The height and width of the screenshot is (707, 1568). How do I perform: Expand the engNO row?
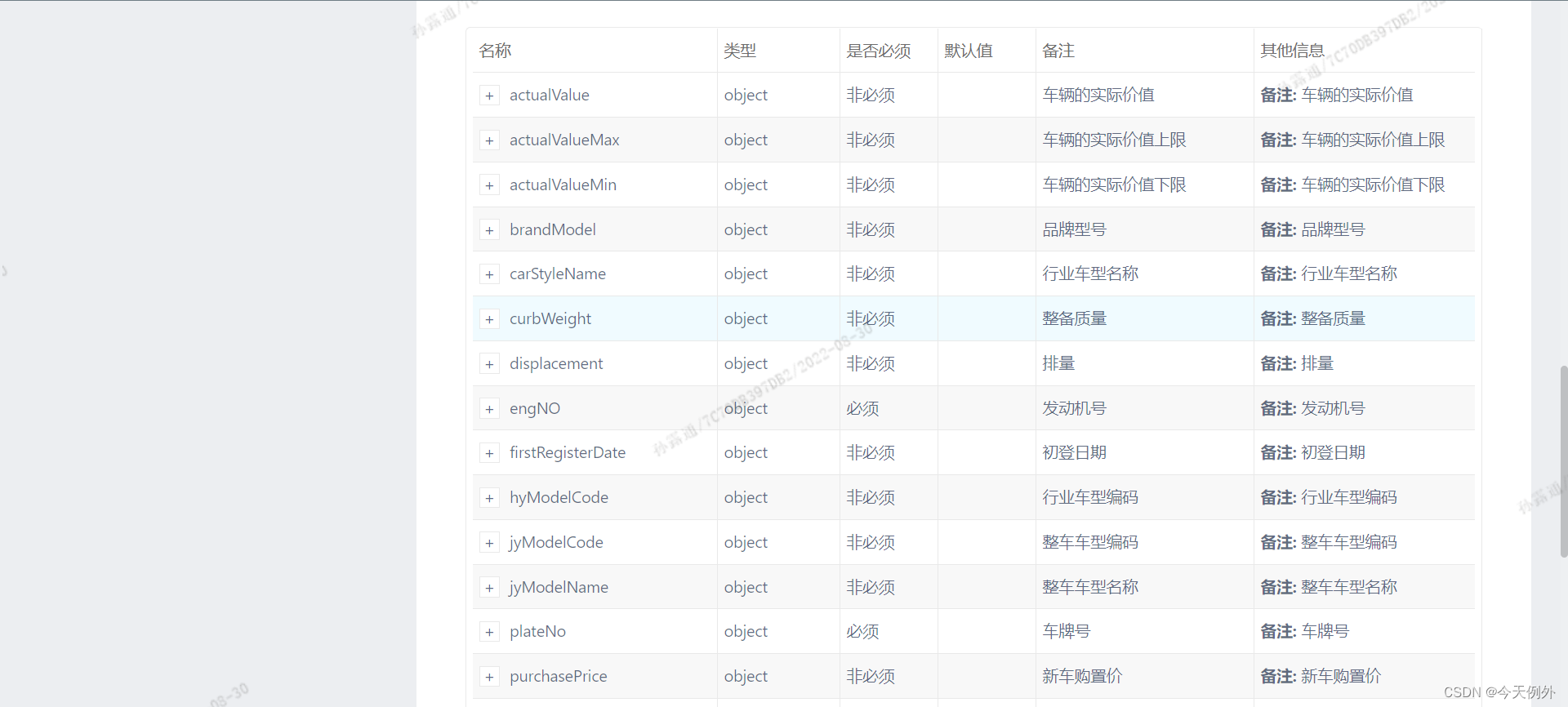(x=489, y=409)
